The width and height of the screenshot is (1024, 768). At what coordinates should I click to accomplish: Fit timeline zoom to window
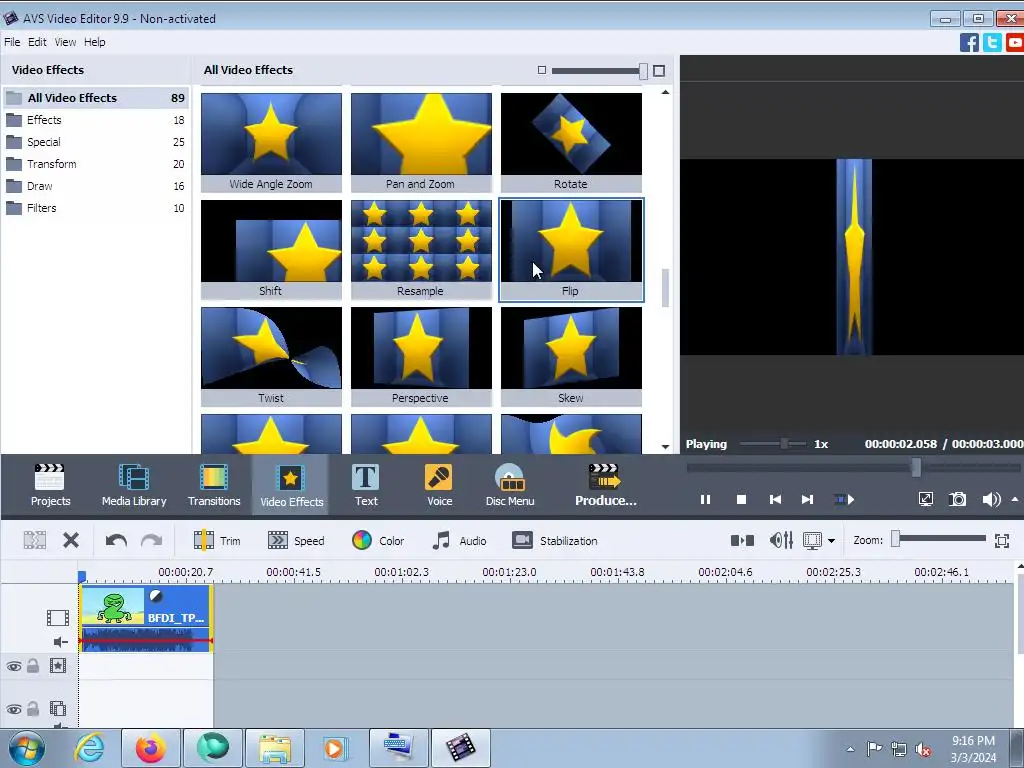tap(1002, 540)
